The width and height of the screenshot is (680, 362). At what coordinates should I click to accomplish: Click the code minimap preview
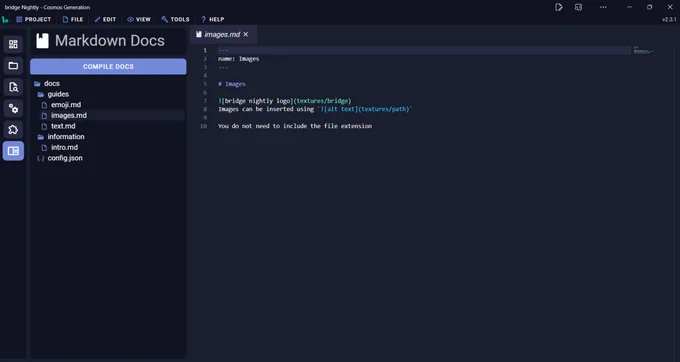643,51
